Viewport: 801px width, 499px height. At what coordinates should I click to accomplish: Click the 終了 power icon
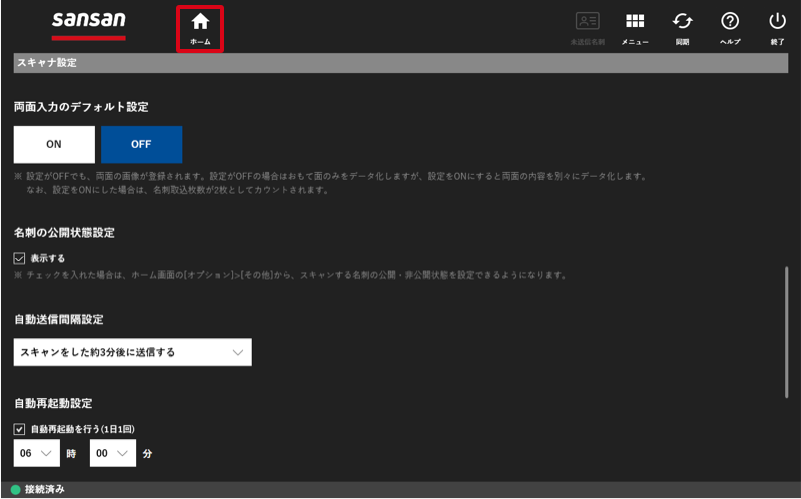(778, 21)
